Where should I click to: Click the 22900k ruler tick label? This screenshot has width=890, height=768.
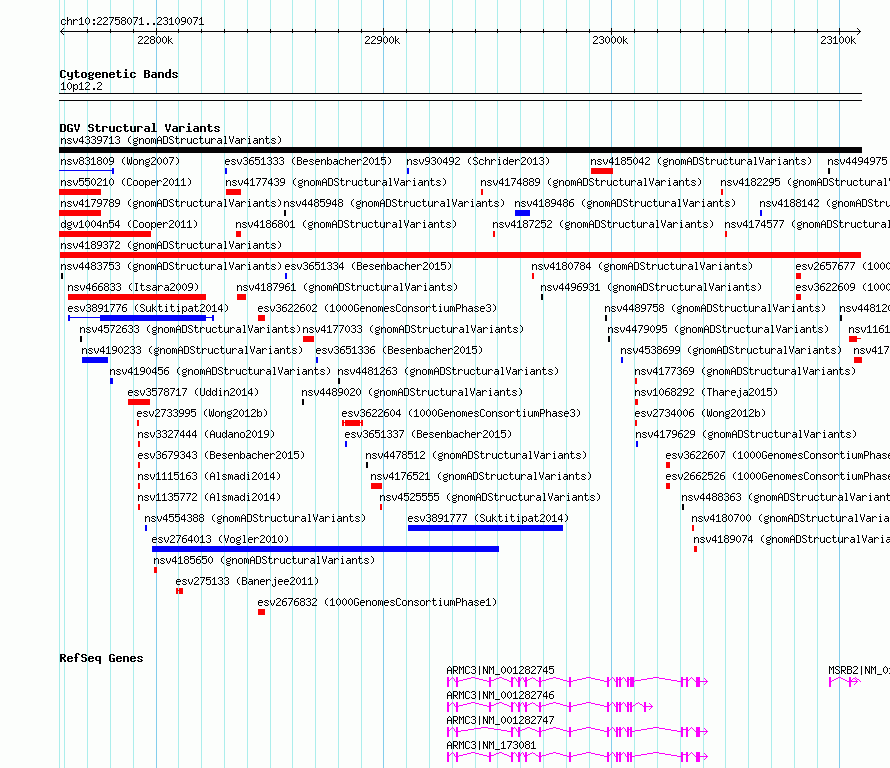pyautogui.click(x=382, y=40)
